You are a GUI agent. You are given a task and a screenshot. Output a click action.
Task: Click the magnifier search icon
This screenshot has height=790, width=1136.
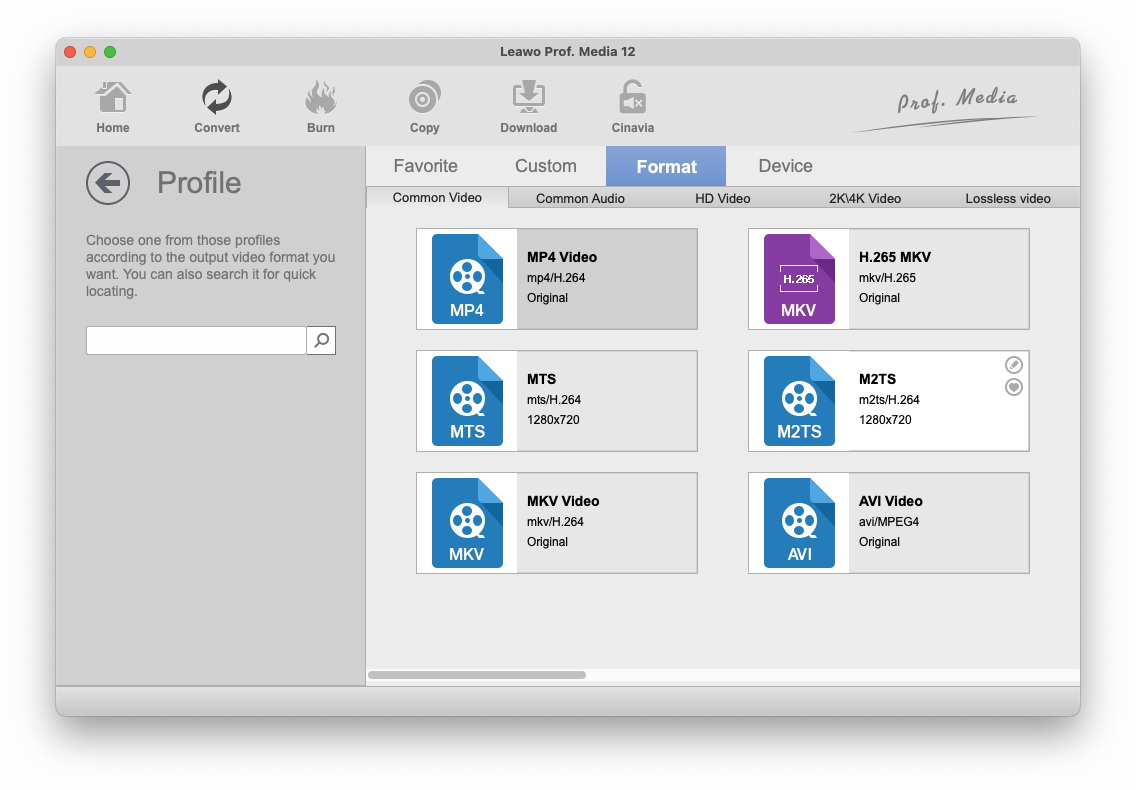click(321, 340)
